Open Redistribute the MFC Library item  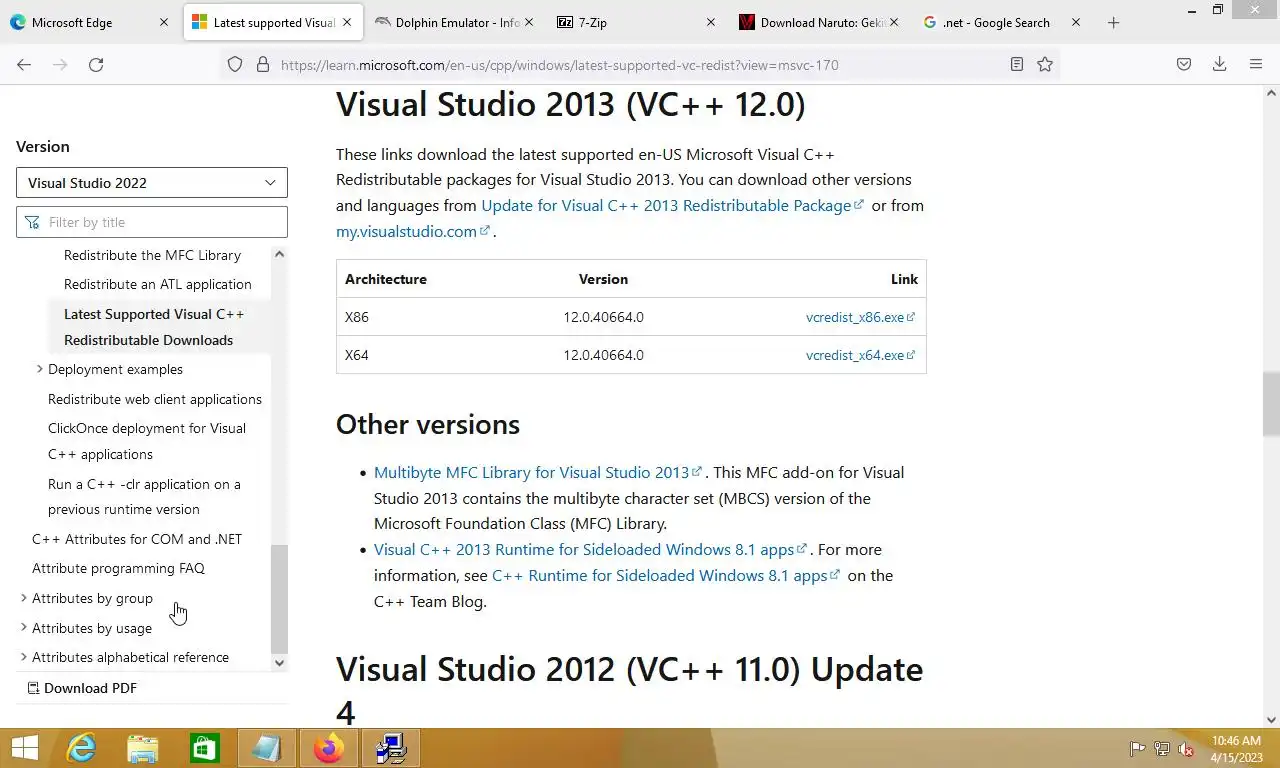[152, 255]
